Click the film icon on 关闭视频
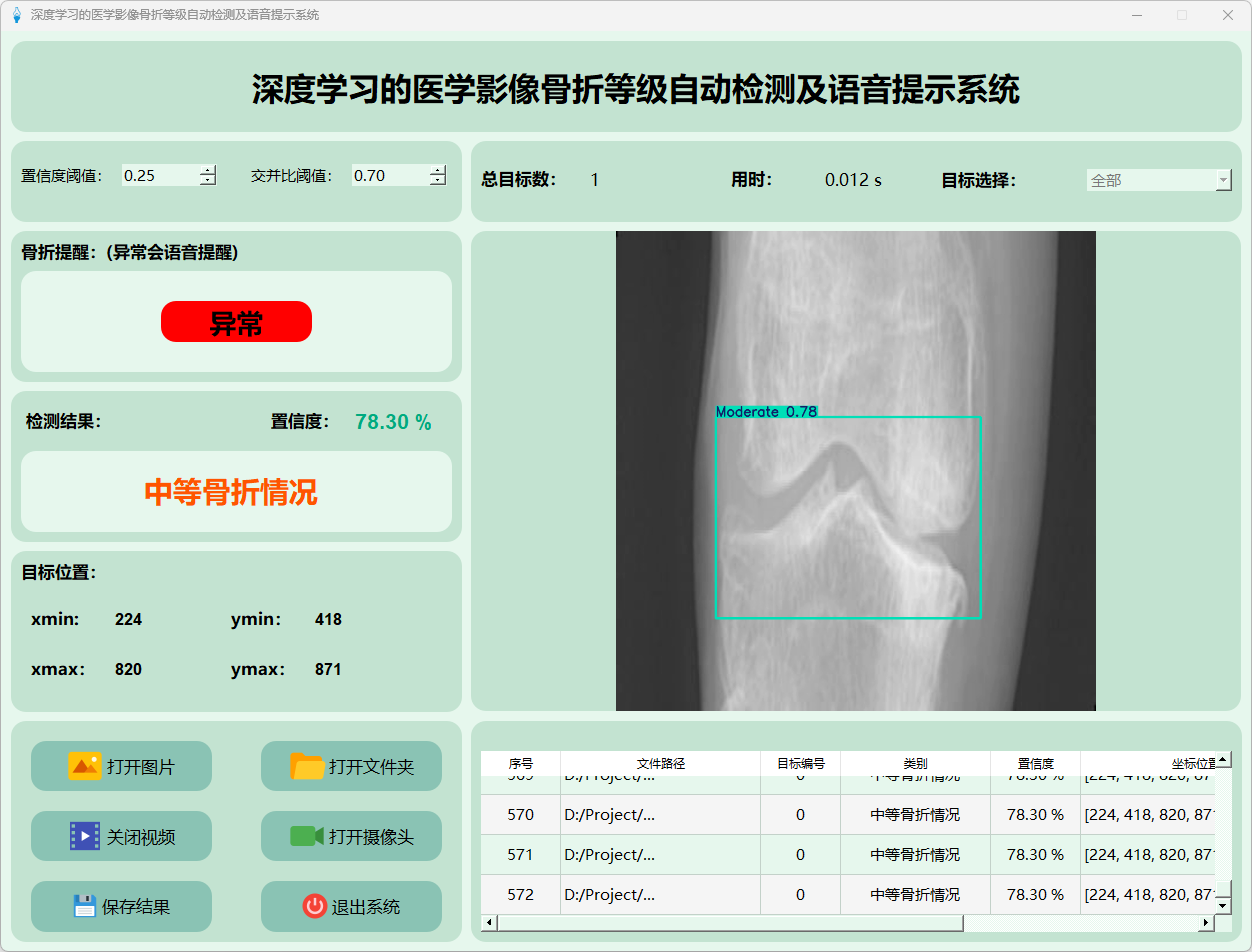The width and height of the screenshot is (1252, 952). pyautogui.click(x=85, y=836)
